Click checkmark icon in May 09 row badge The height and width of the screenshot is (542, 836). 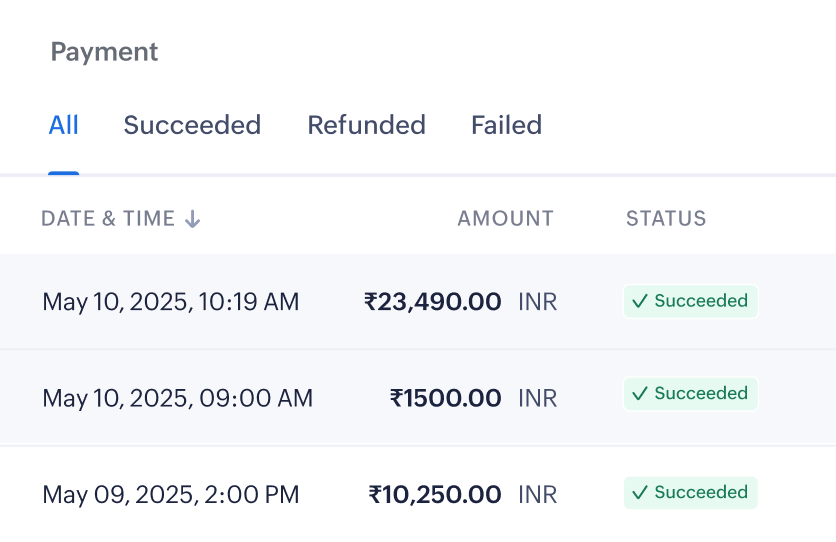pyautogui.click(x=640, y=493)
